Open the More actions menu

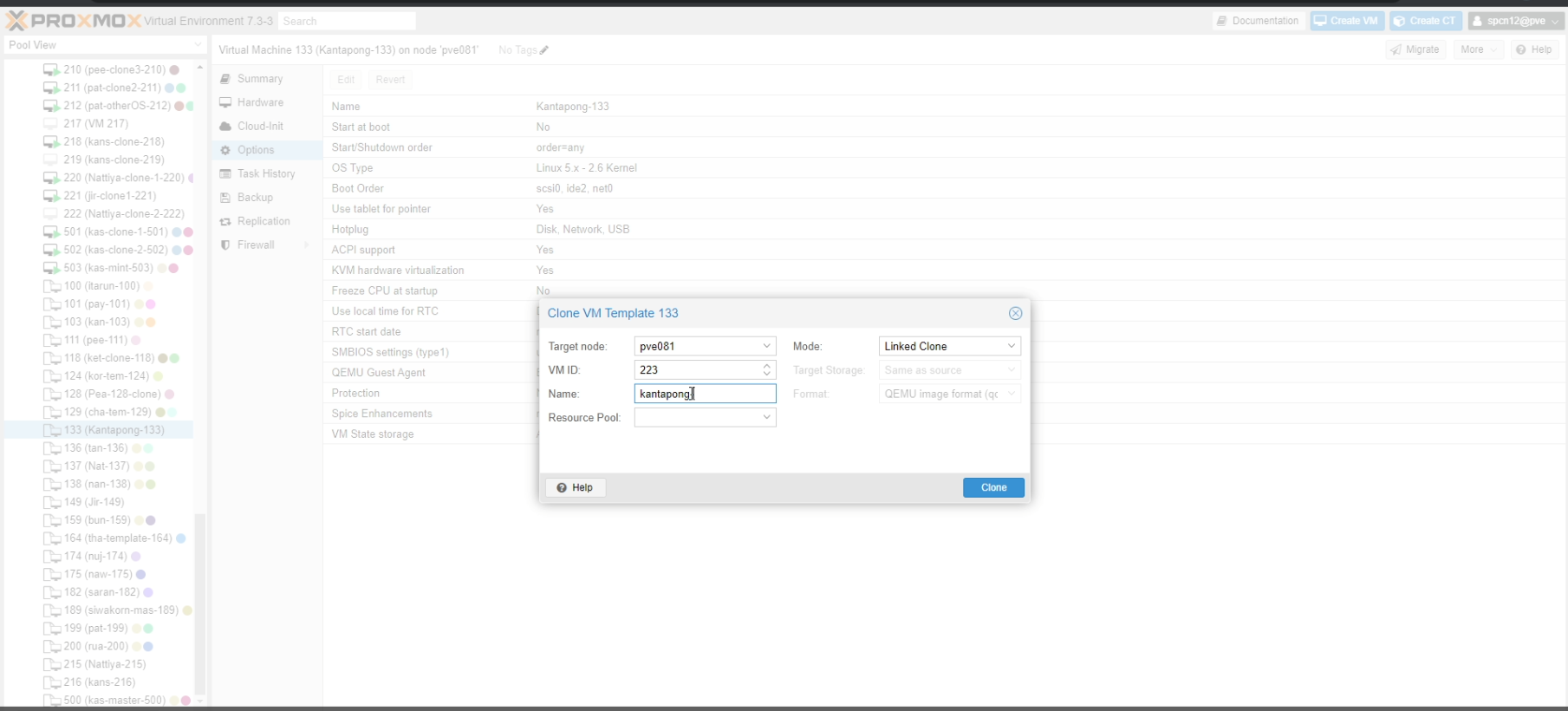click(x=1478, y=49)
